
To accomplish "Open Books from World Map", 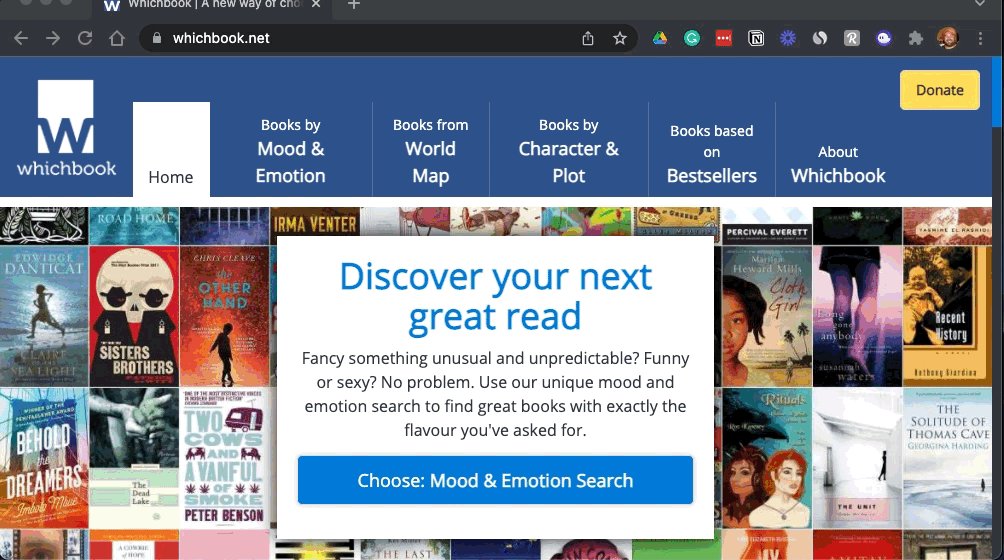I will pos(430,150).
